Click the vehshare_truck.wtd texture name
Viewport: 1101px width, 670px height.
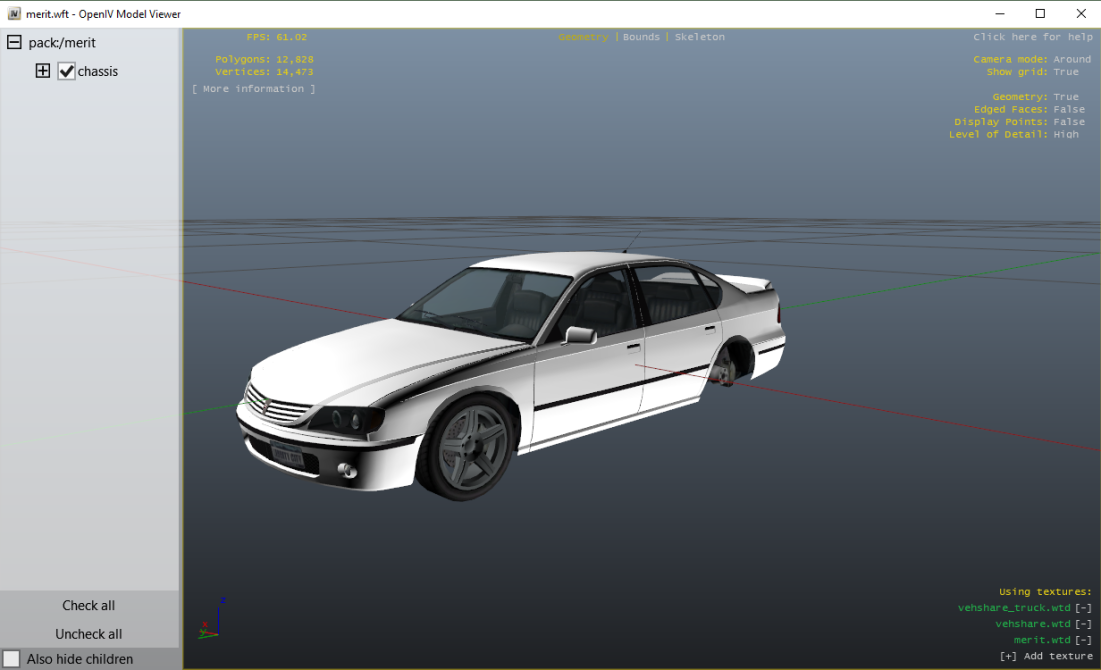point(1014,608)
